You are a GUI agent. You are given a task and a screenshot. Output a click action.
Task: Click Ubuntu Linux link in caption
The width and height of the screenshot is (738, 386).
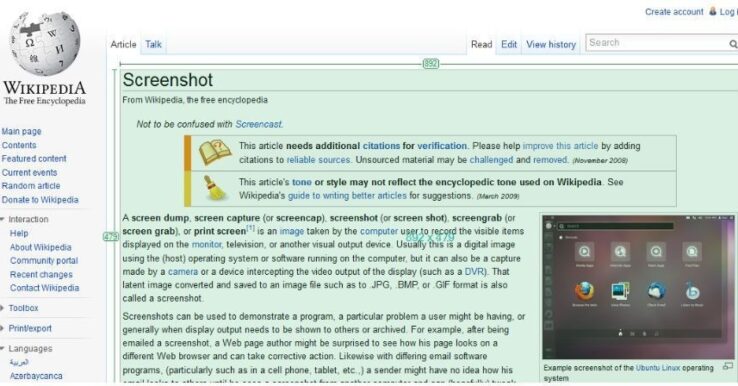coord(658,368)
